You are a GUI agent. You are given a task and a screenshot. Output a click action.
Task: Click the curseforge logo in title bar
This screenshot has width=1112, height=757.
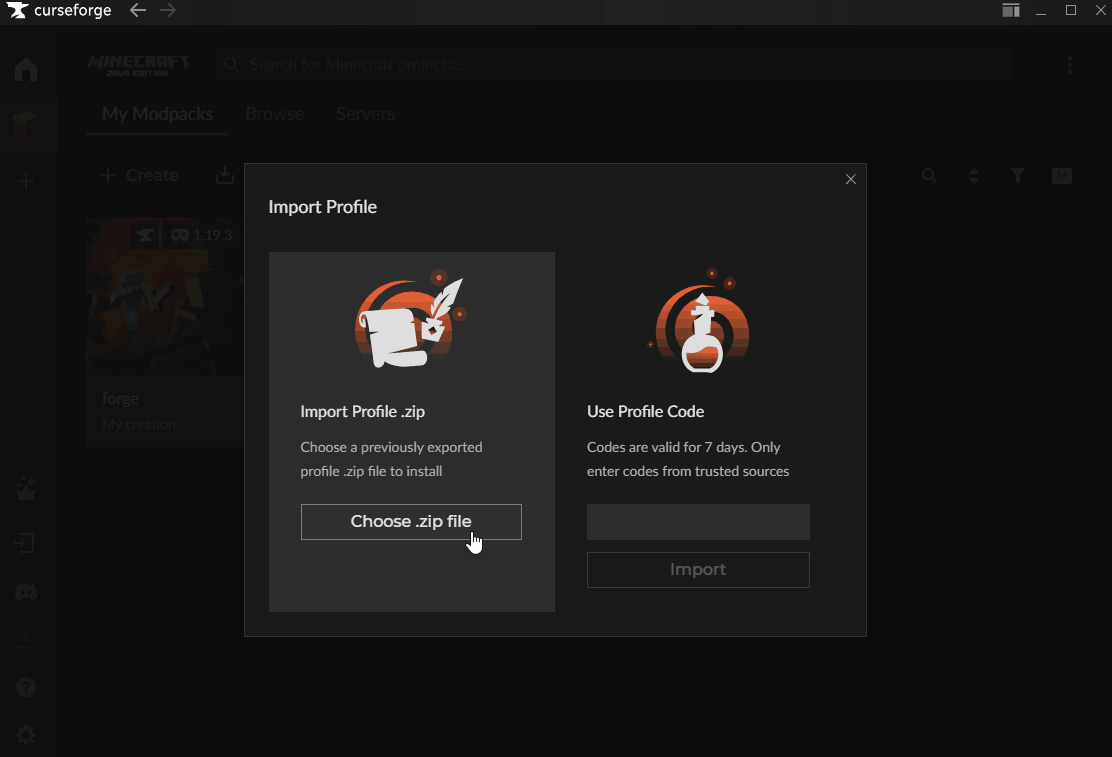tap(59, 10)
